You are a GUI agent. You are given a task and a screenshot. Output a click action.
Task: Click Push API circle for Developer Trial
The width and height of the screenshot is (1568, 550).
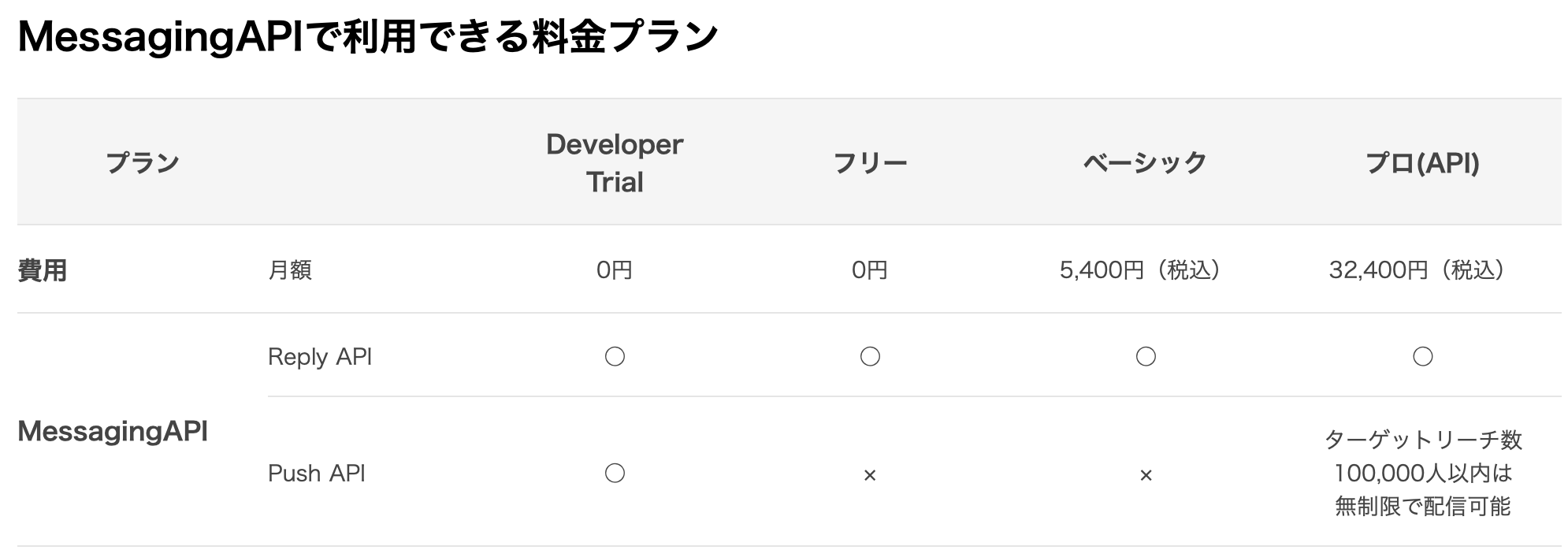click(615, 473)
